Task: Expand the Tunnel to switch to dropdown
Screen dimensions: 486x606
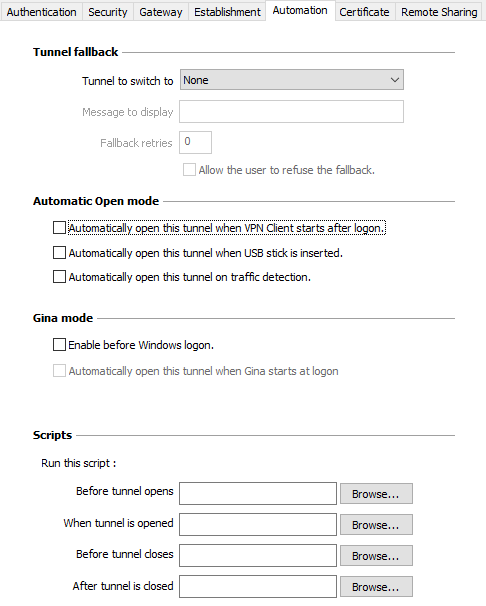Action: pos(292,80)
